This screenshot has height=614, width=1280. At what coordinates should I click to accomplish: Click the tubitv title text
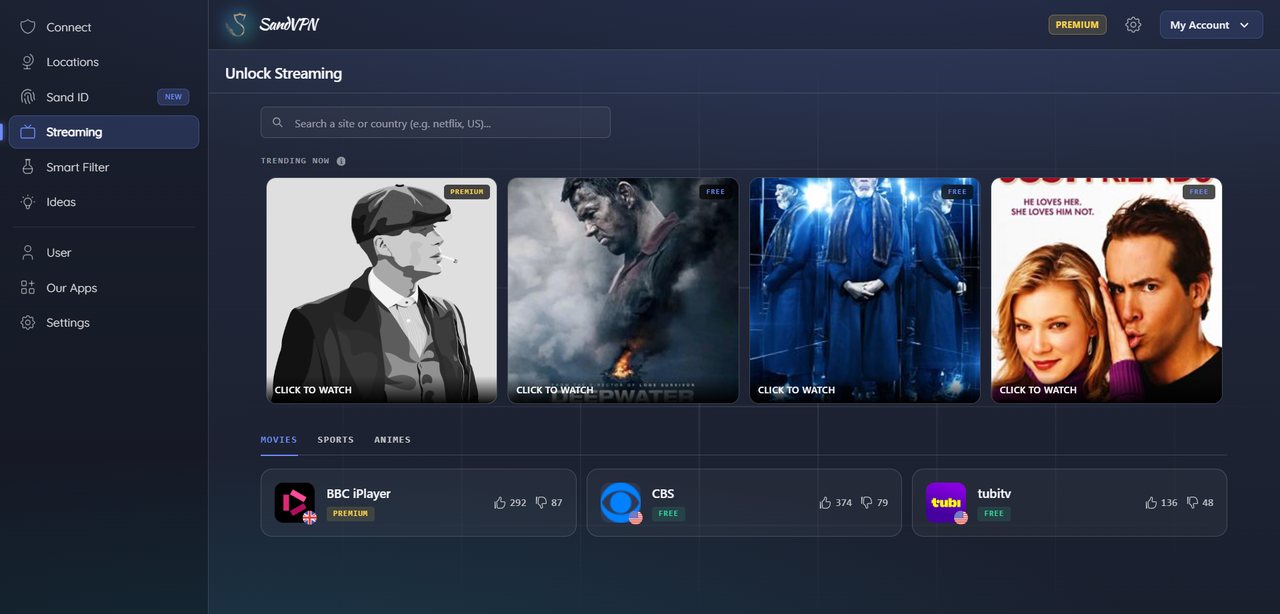(995, 494)
